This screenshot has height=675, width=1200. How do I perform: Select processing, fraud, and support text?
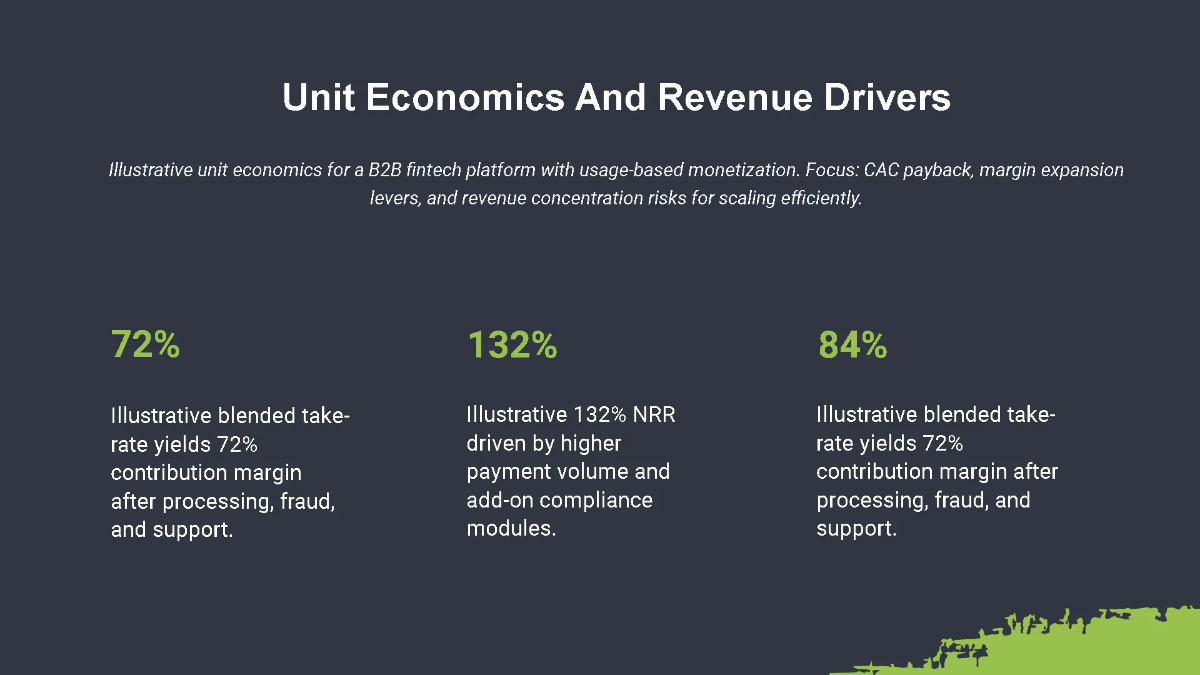230,515
